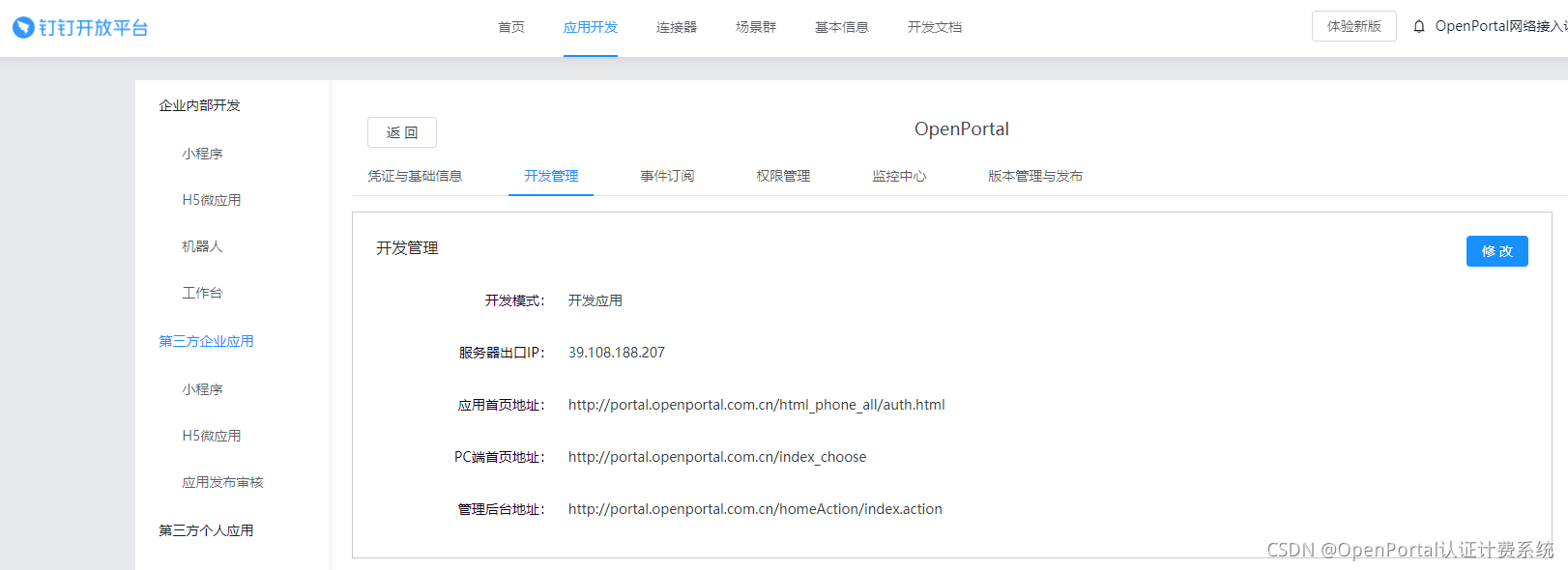Click the homeAction/index.action admin URL
The width and height of the screenshot is (1568, 570).
click(x=755, y=509)
